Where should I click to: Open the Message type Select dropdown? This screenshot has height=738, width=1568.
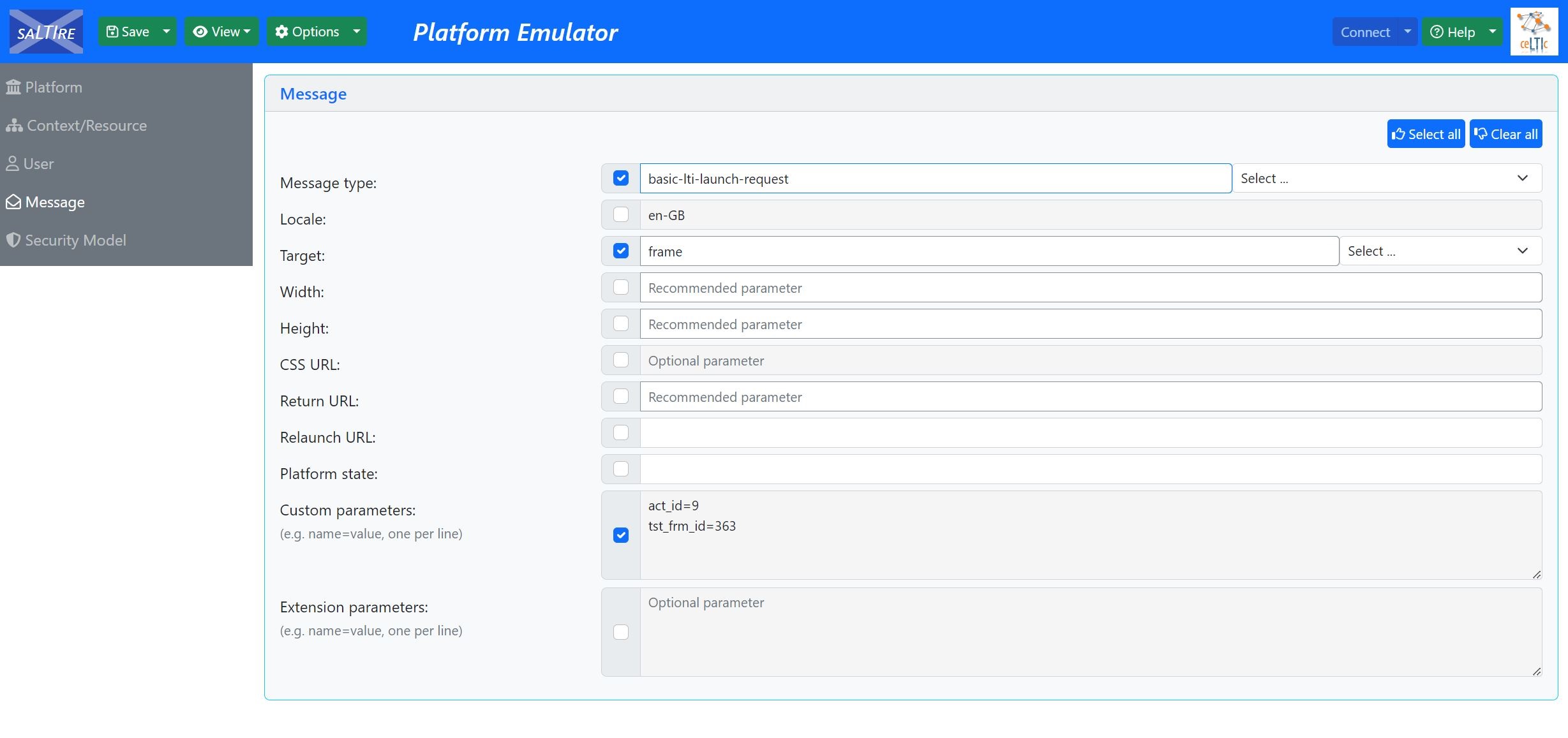point(1387,178)
